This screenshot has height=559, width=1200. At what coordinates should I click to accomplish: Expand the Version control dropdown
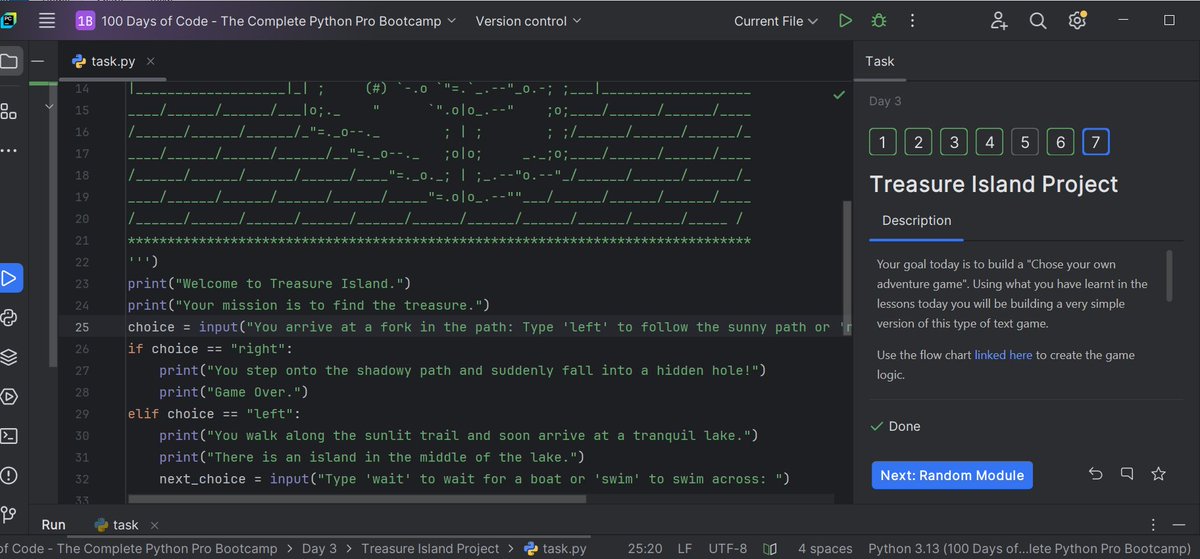[530, 21]
